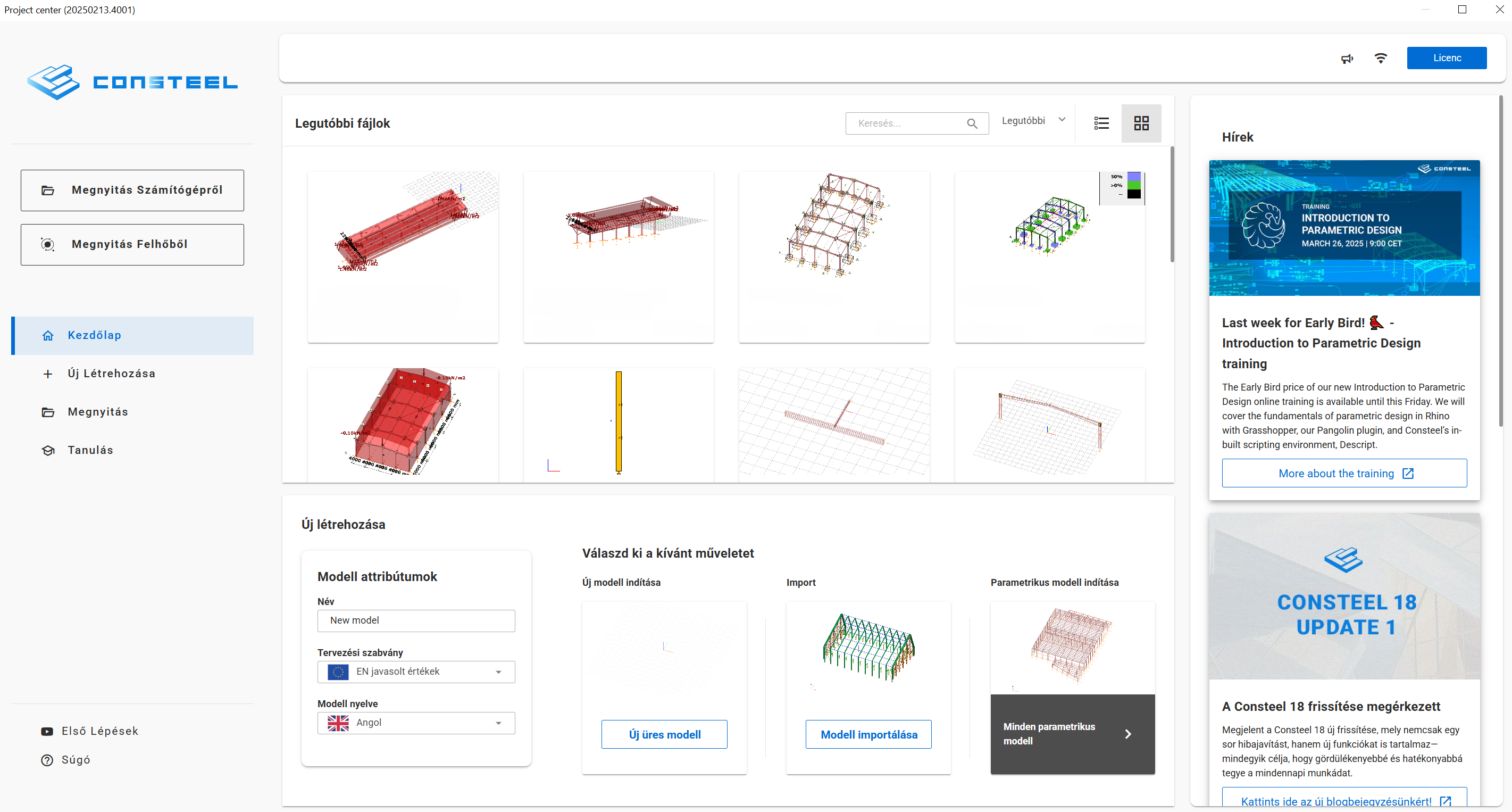This screenshot has height=812, width=1512.
Task: Click the Licenc button
Action: [1446, 57]
